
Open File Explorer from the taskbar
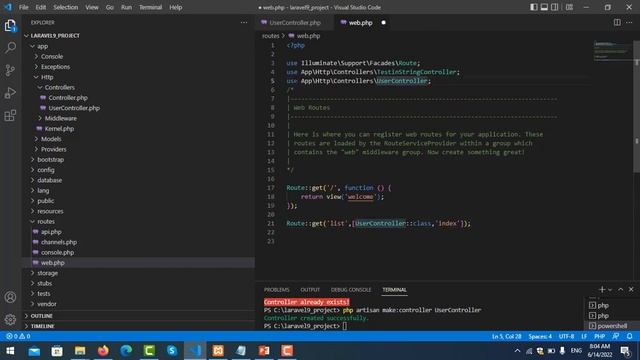[80, 351]
